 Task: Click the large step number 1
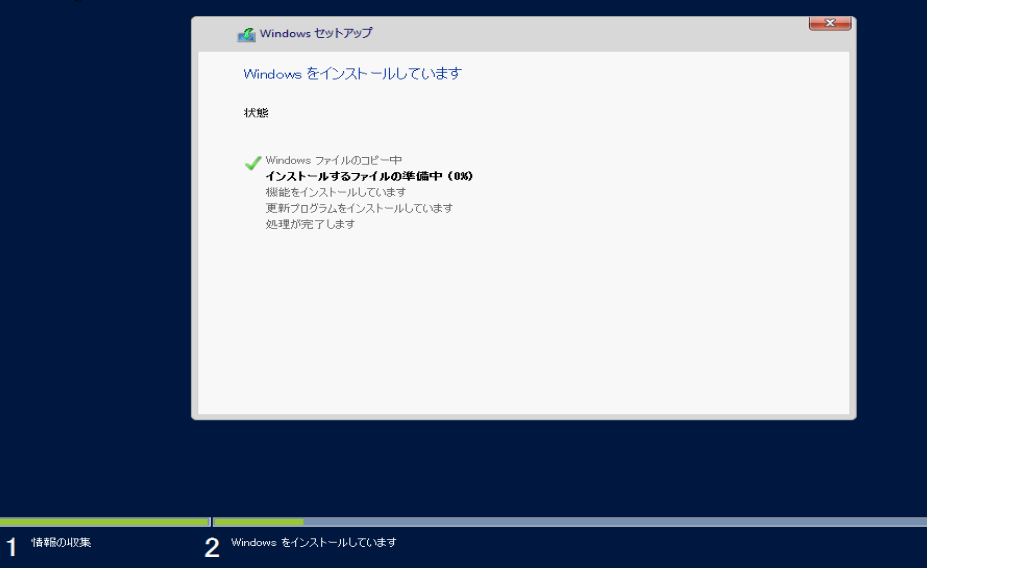pos(11,547)
